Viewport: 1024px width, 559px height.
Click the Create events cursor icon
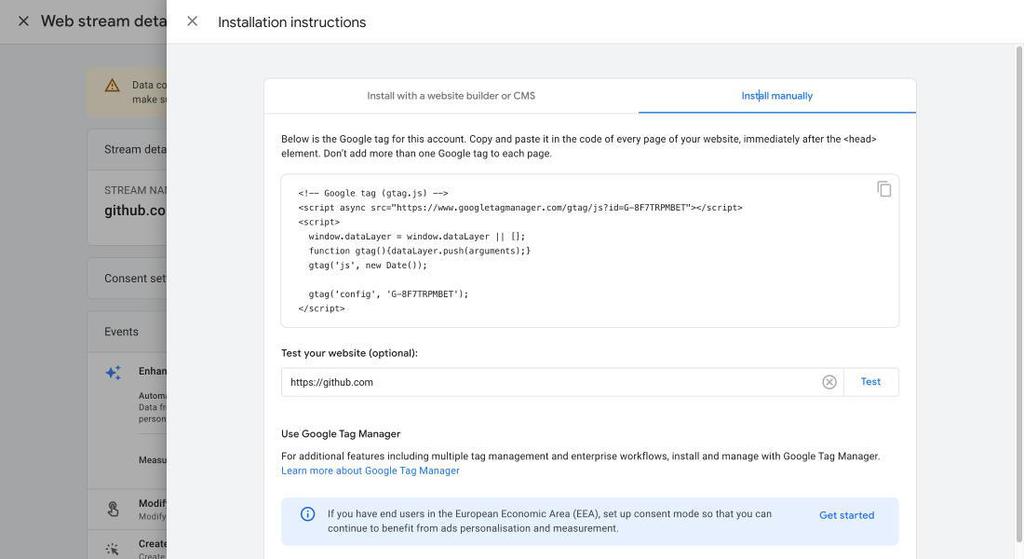tap(113, 549)
